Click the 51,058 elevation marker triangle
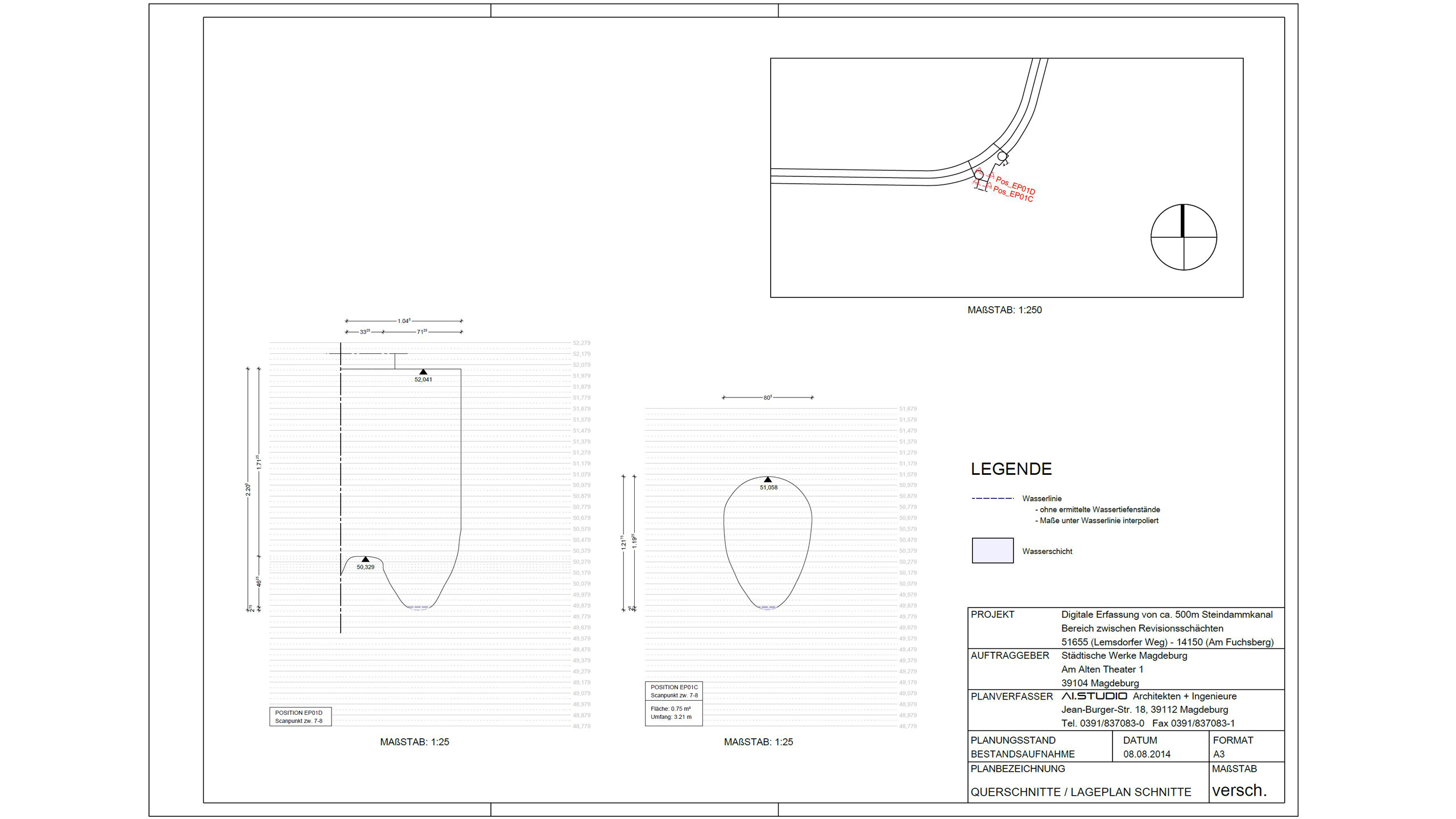1456x819 pixels. (x=768, y=479)
